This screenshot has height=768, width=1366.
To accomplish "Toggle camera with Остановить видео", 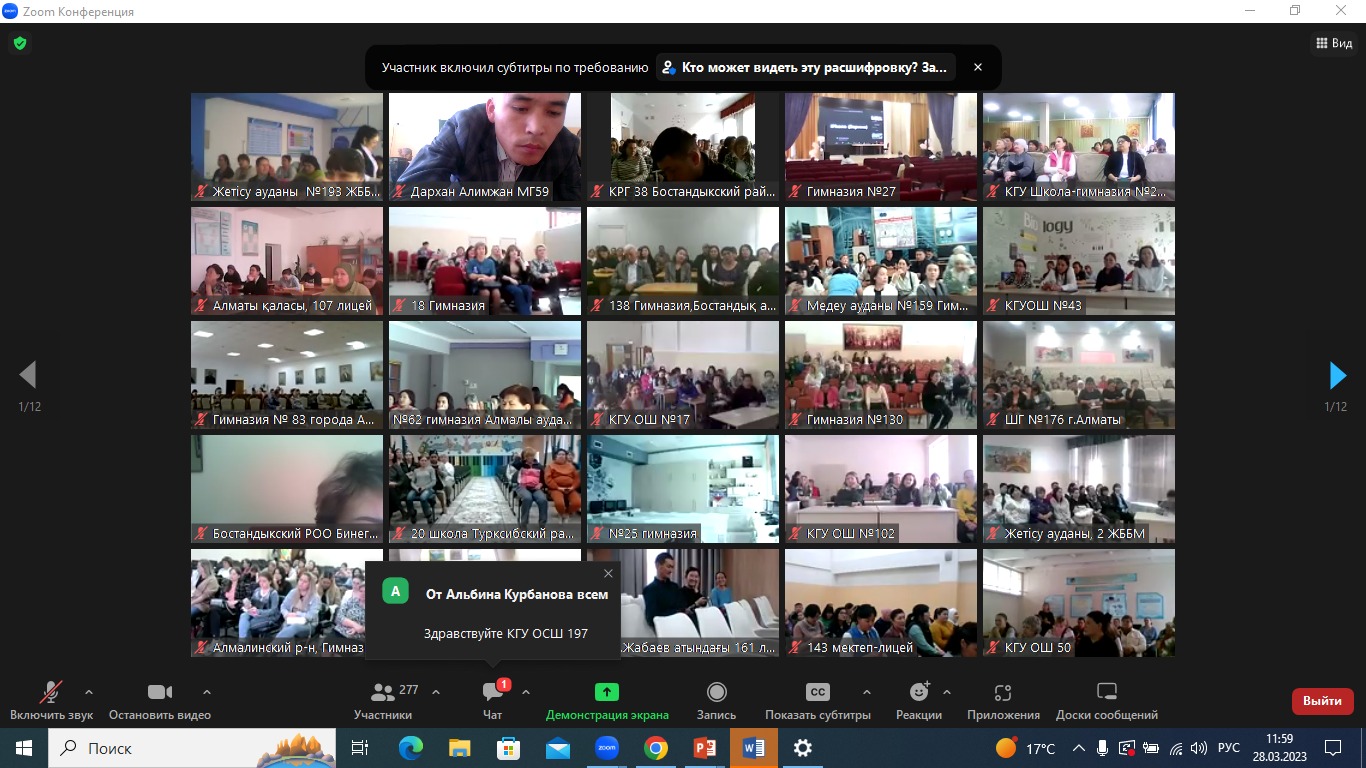I will 160,700.
